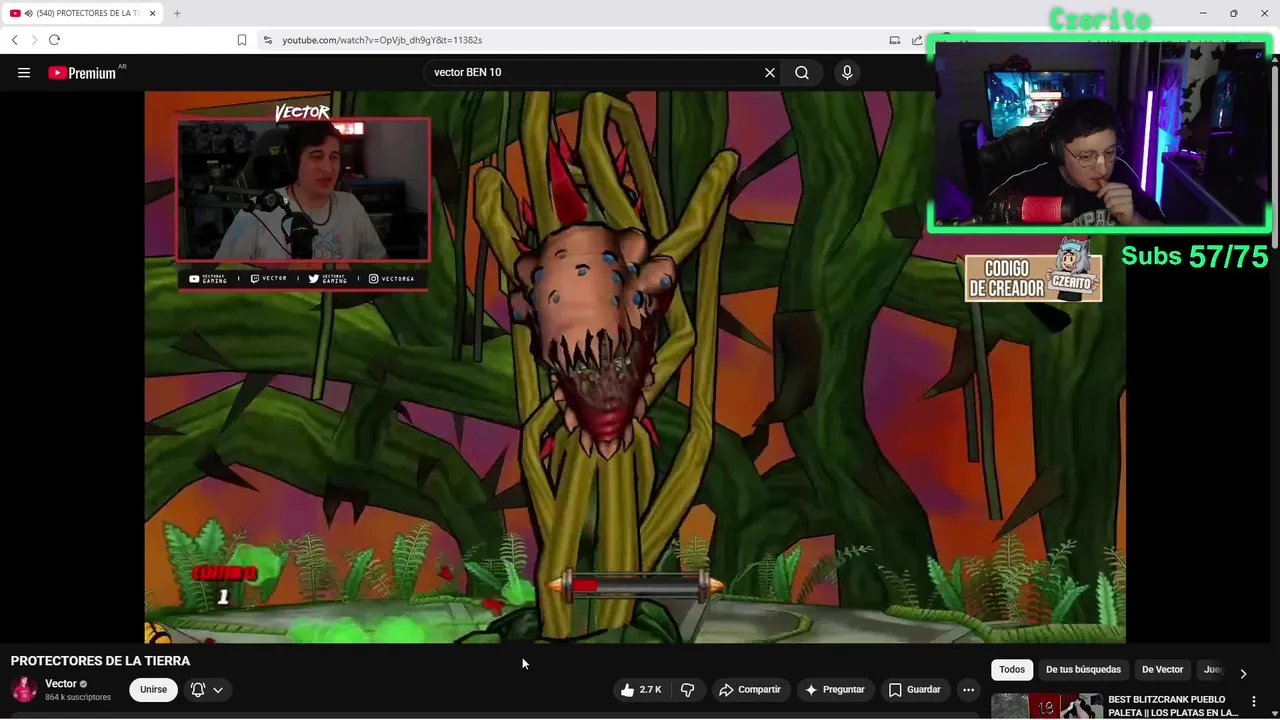Save the video with Guardar
1280x720 pixels.
click(x=915, y=689)
